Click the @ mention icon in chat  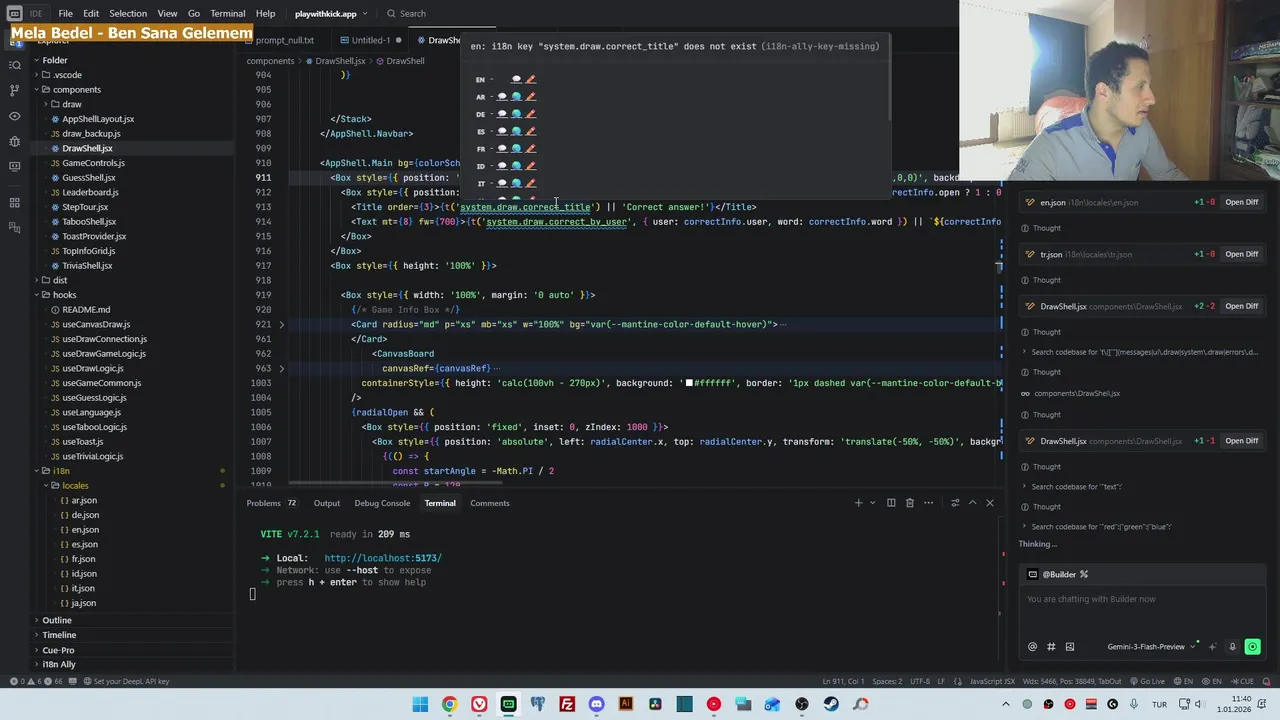tap(1033, 647)
